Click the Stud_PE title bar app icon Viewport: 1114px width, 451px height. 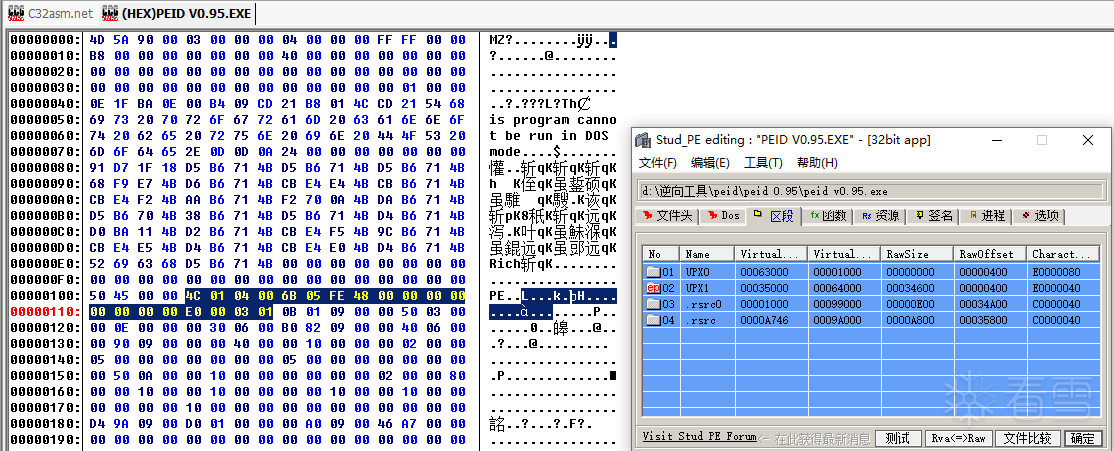[x=643, y=140]
